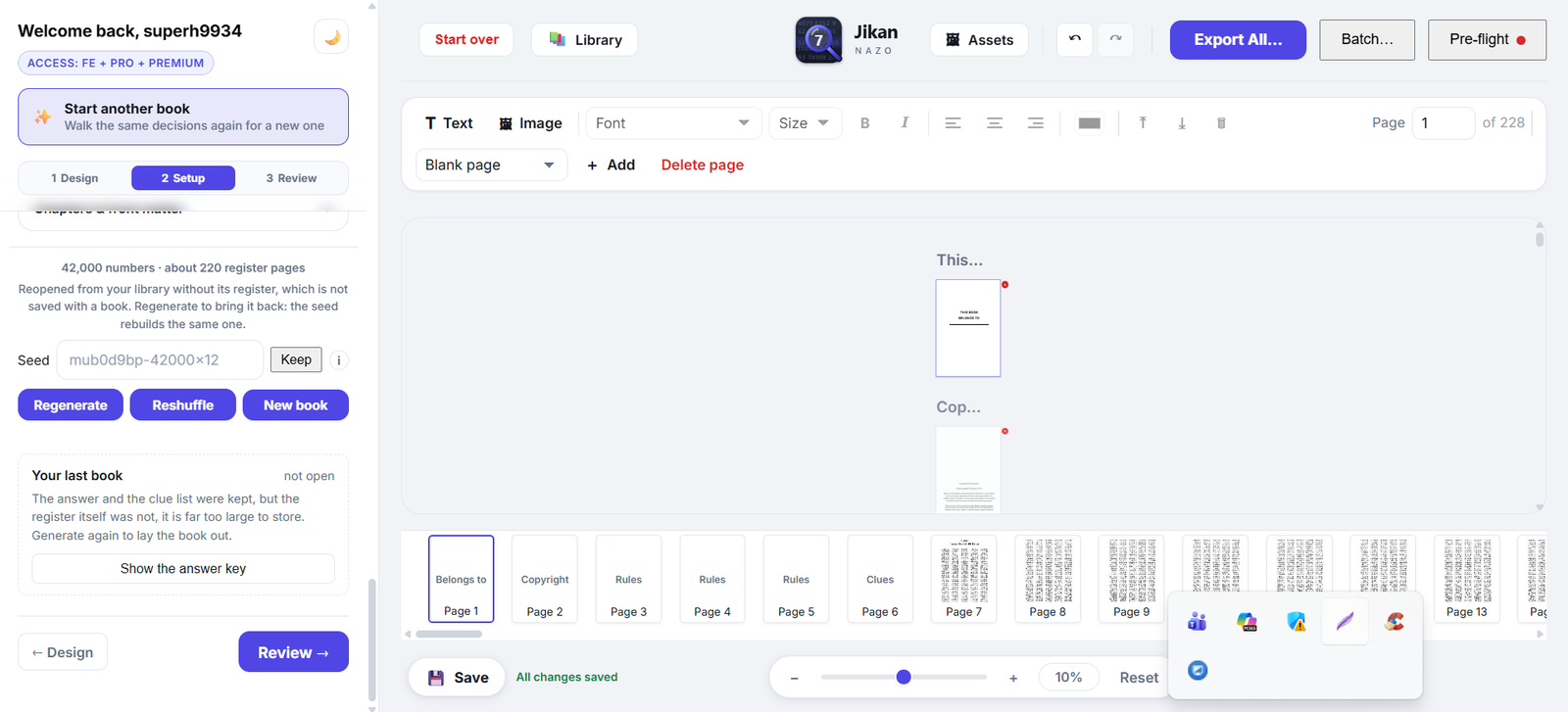Bring the element forward with the up arrow
The height and width of the screenshot is (712, 1568).
click(x=1143, y=123)
